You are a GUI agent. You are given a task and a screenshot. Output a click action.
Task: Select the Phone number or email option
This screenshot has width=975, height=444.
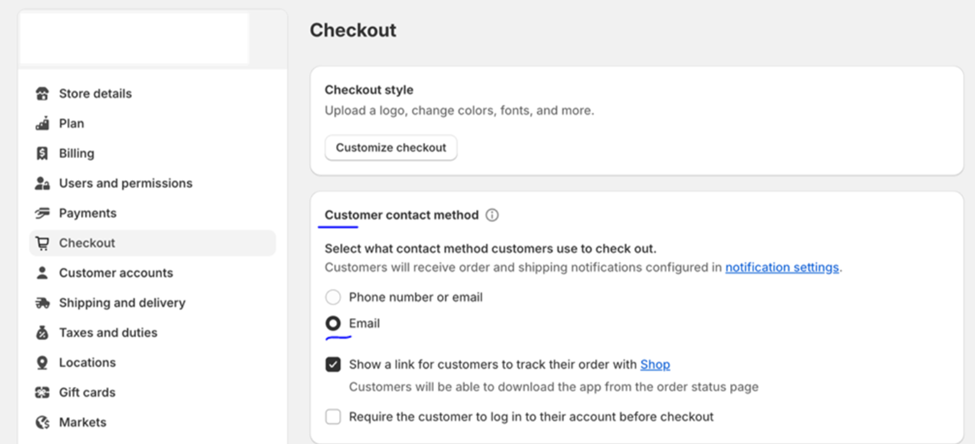(x=333, y=297)
